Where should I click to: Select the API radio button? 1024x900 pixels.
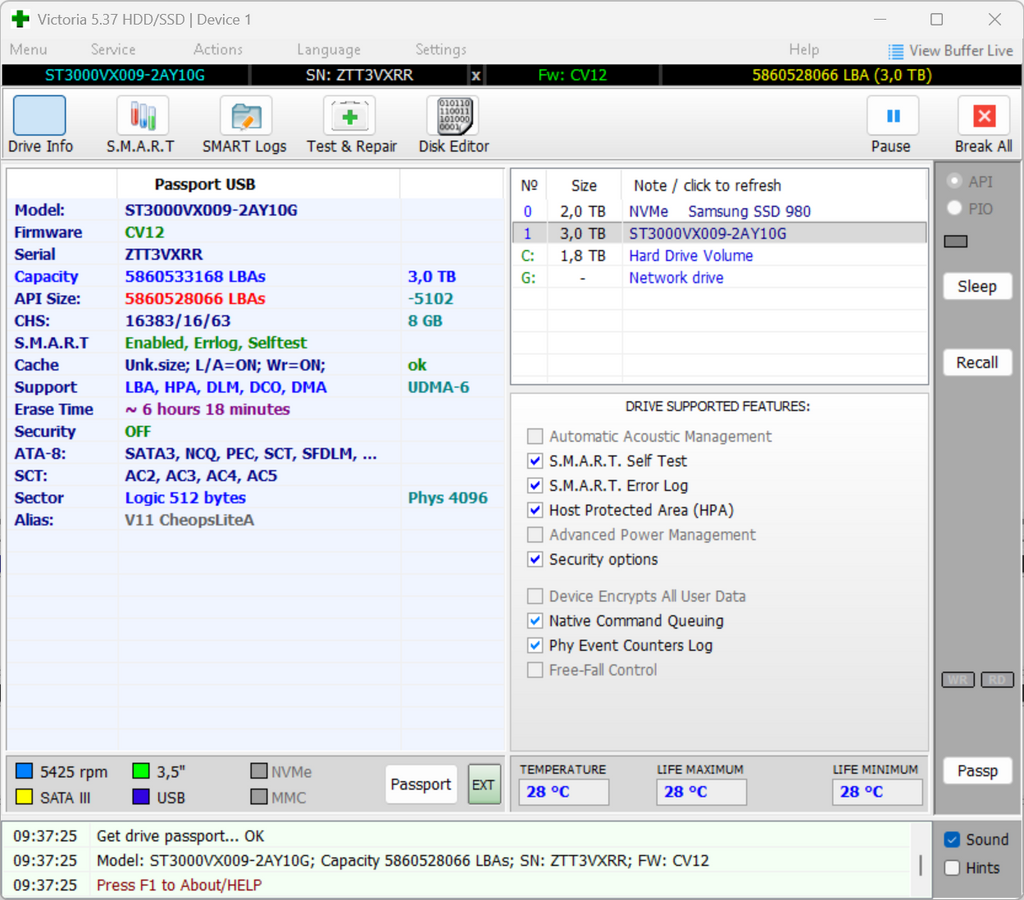click(x=955, y=182)
